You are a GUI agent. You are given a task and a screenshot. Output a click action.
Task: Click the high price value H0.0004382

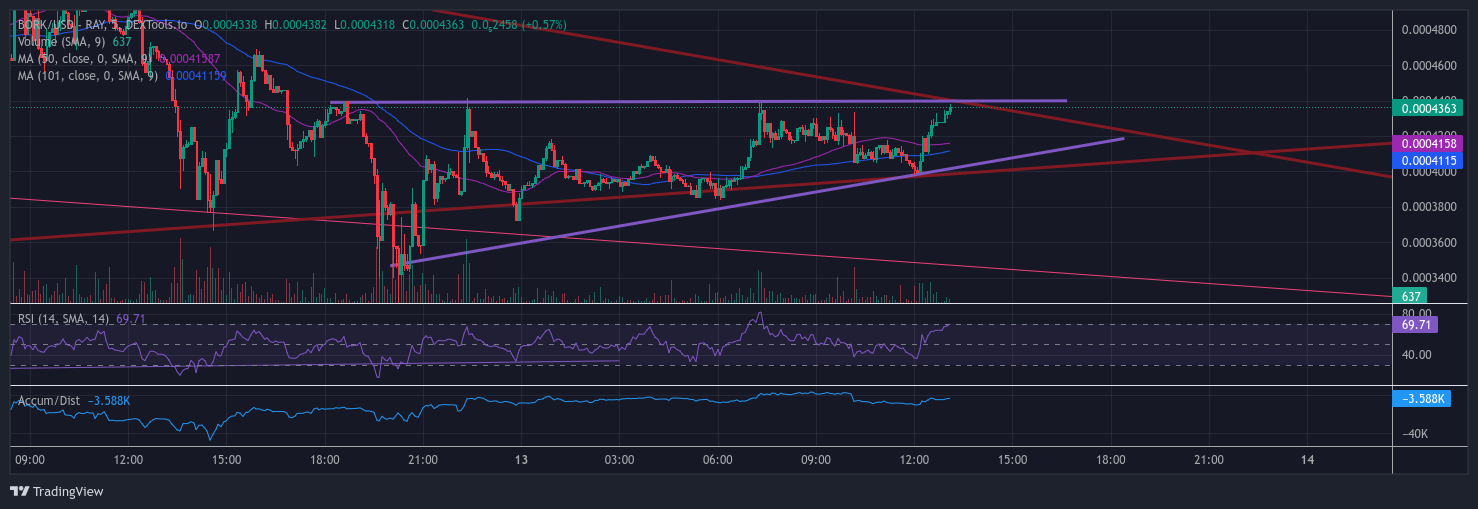(297, 23)
